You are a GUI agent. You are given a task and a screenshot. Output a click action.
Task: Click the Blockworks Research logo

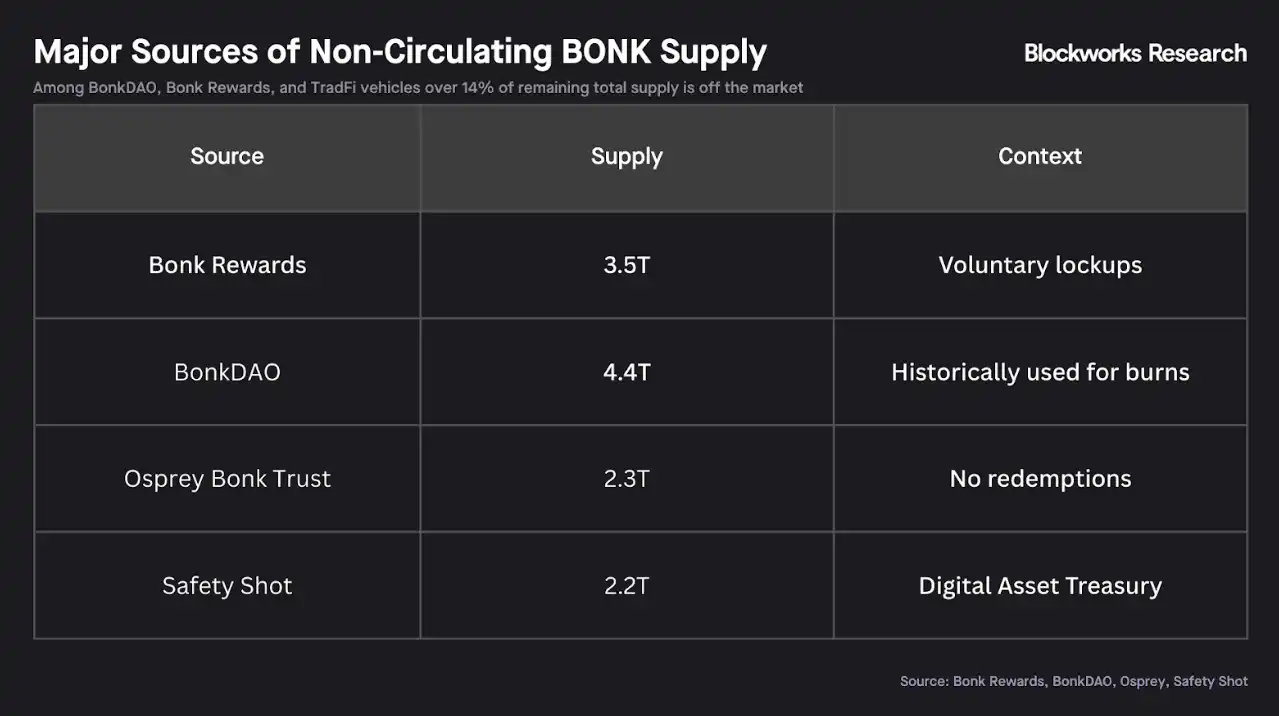(x=1135, y=53)
